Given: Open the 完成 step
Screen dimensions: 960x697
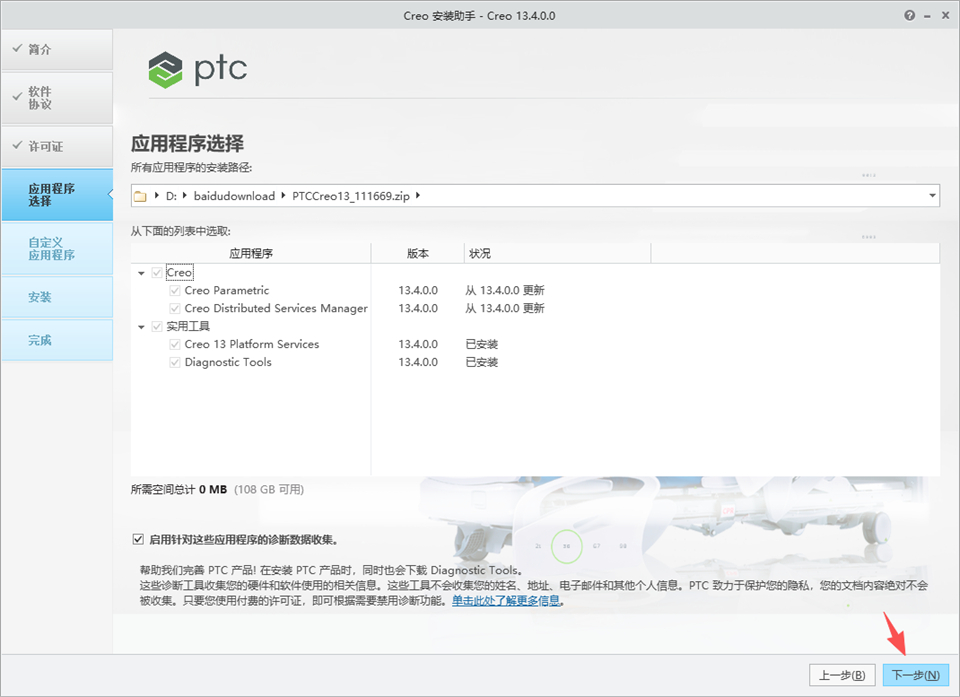Looking at the screenshot, I should 57,340.
